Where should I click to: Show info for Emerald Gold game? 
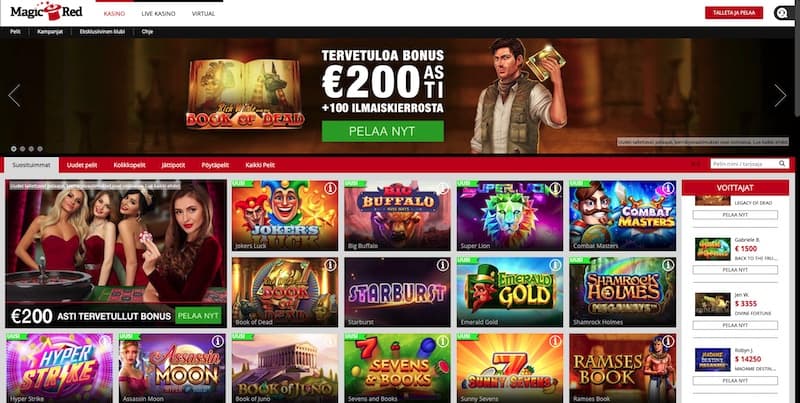pyautogui.click(x=556, y=265)
